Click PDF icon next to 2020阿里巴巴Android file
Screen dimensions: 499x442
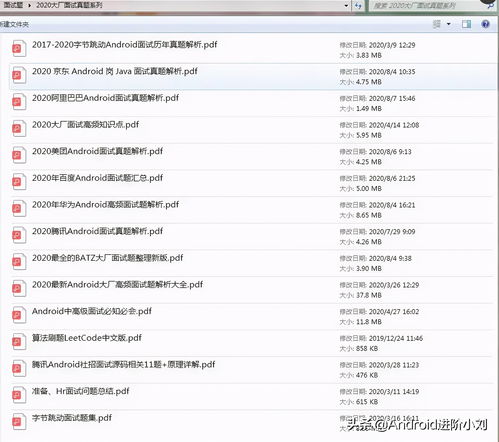pyautogui.click(x=19, y=102)
